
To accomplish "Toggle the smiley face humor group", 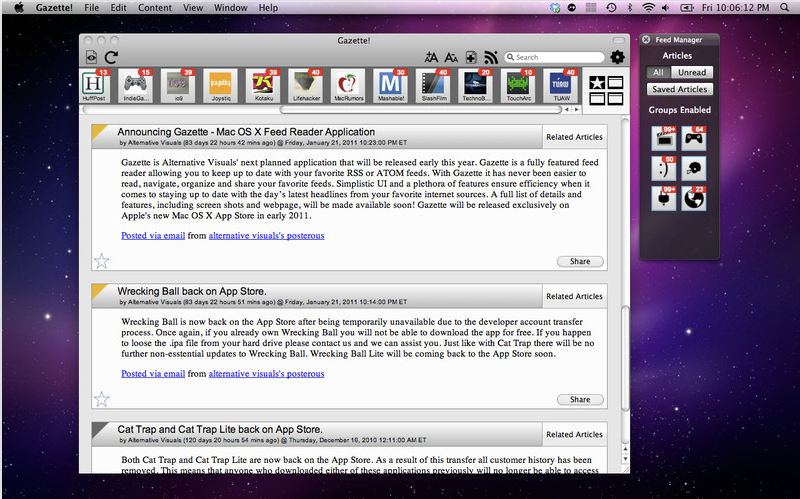I will pyautogui.click(x=664, y=168).
